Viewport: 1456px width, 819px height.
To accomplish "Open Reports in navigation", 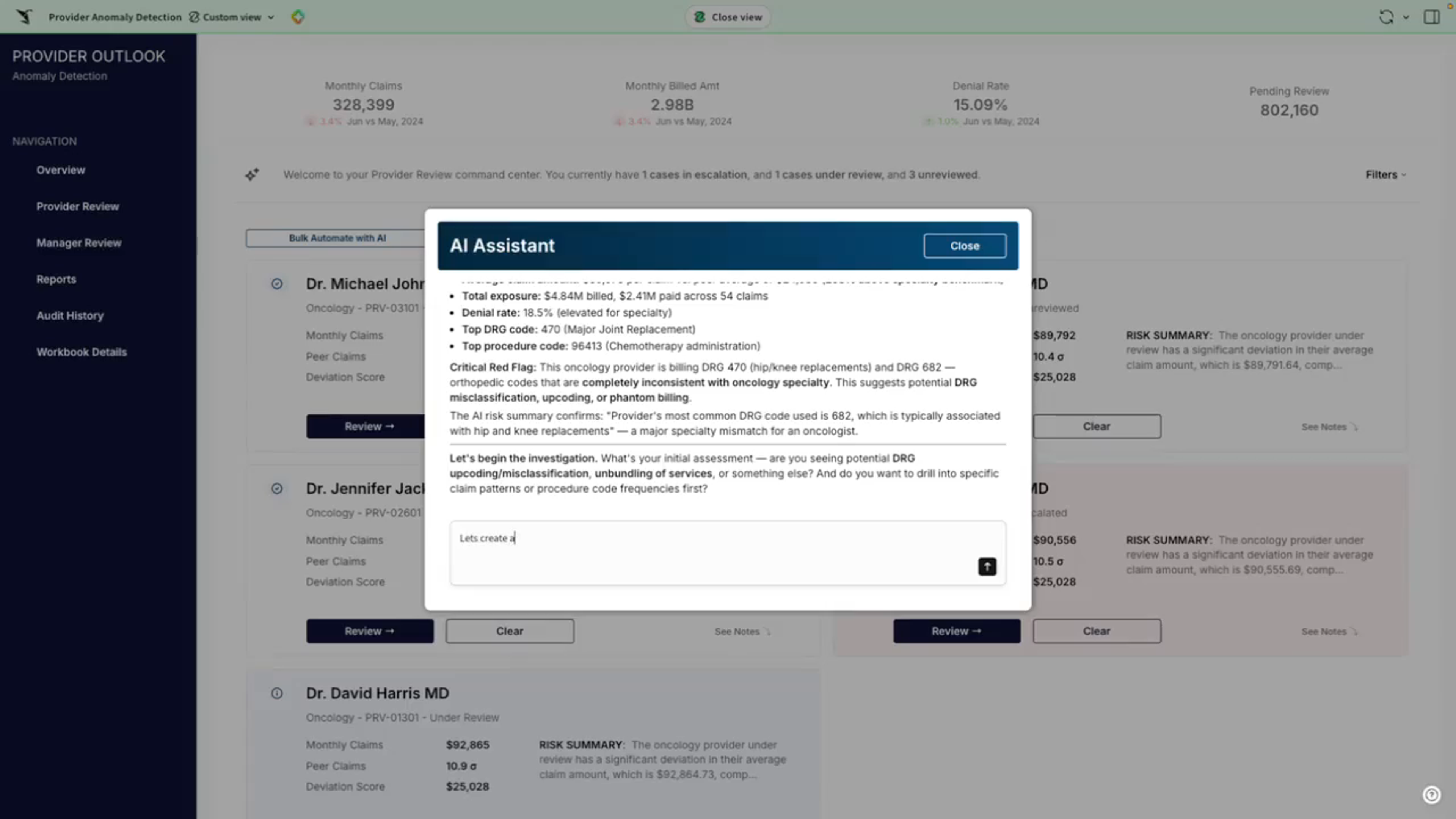I will point(56,279).
